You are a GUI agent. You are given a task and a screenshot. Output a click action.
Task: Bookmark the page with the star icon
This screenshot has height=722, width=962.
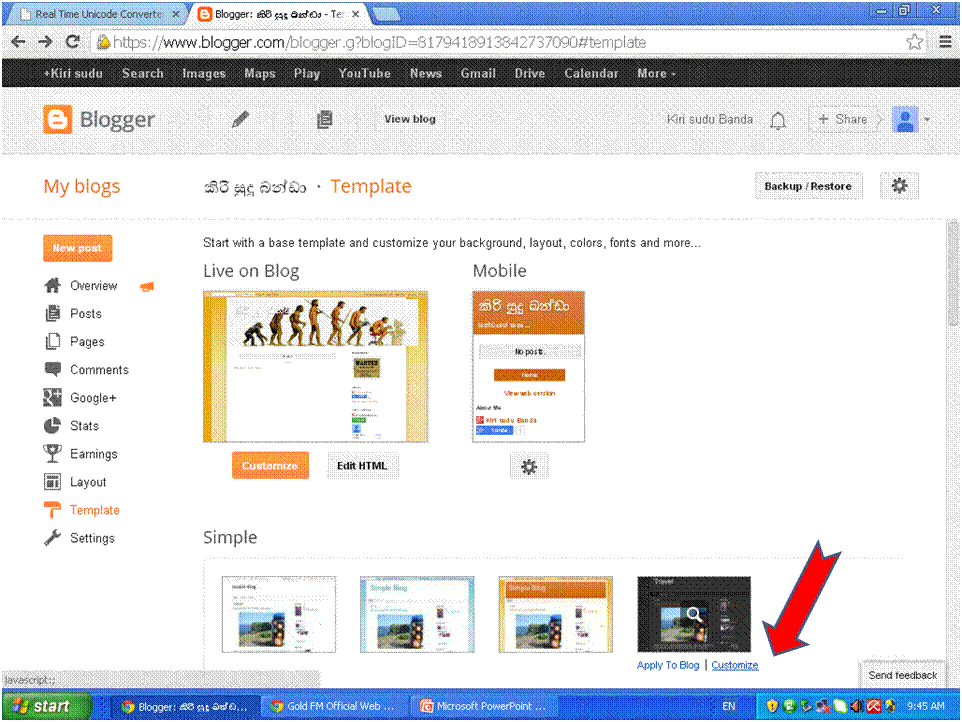click(914, 42)
